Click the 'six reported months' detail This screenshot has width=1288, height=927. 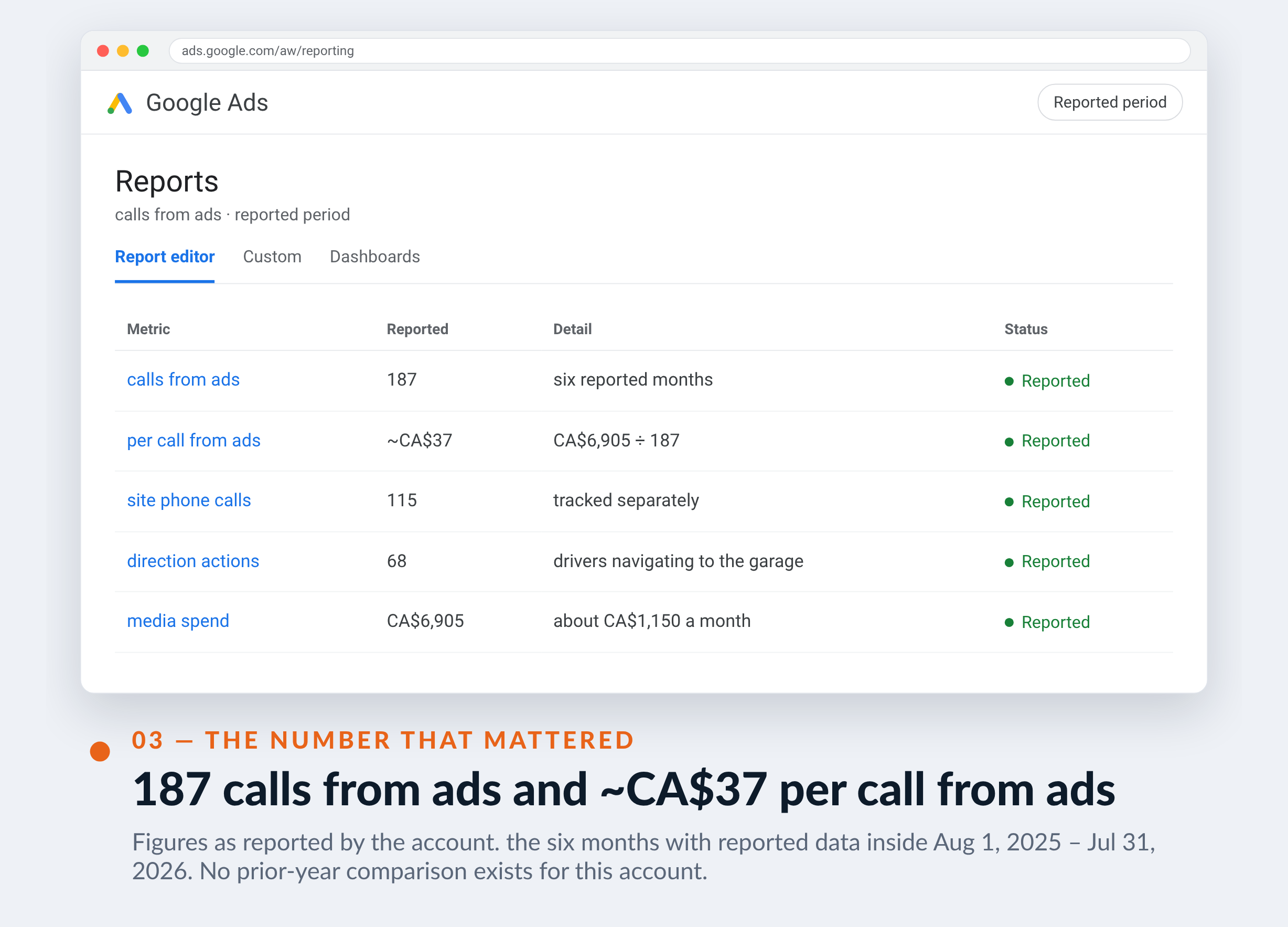pyautogui.click(x=633, y=379)
